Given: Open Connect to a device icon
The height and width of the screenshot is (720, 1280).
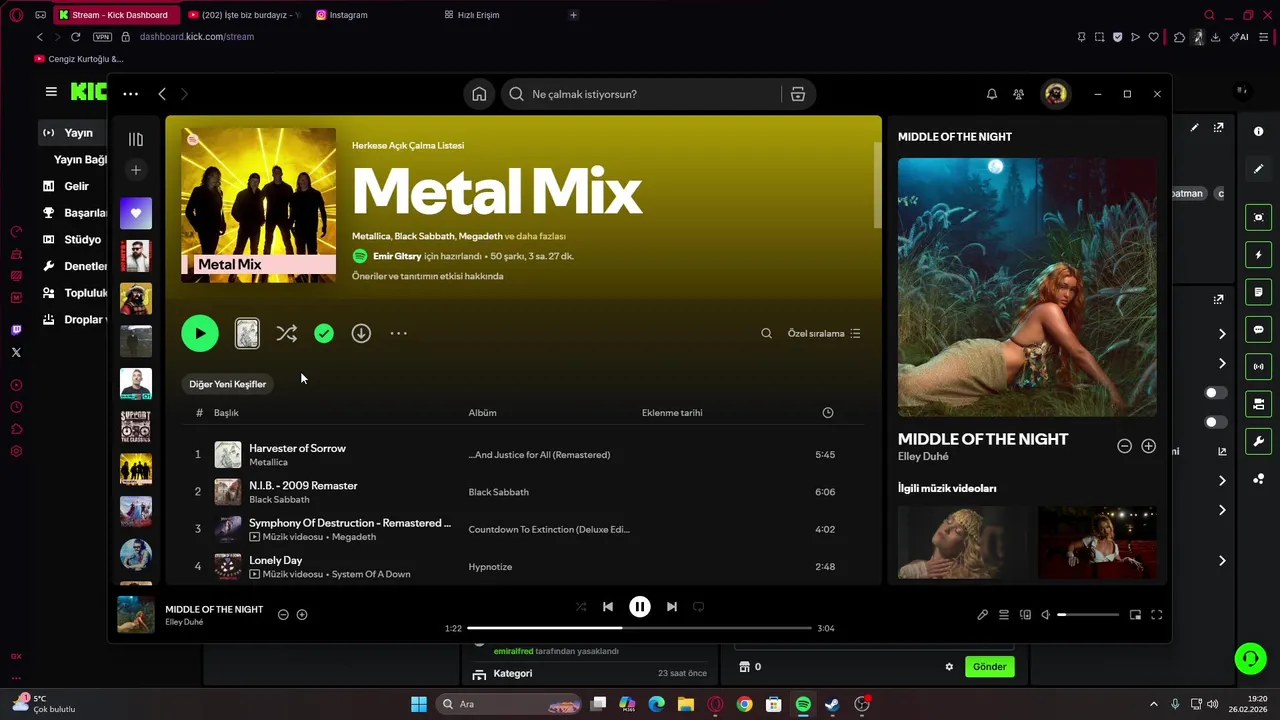Looking at the screenshot, I should [1025, 615].
